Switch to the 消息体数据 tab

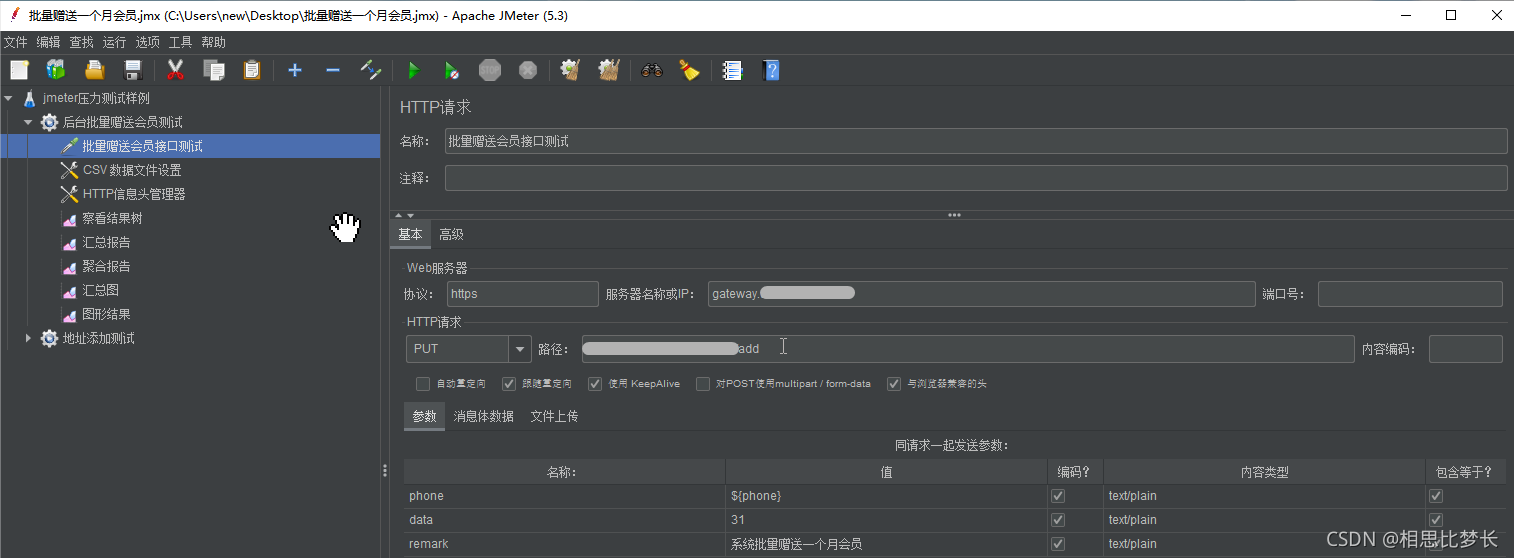pyautogui.click(x=483, y=416)
